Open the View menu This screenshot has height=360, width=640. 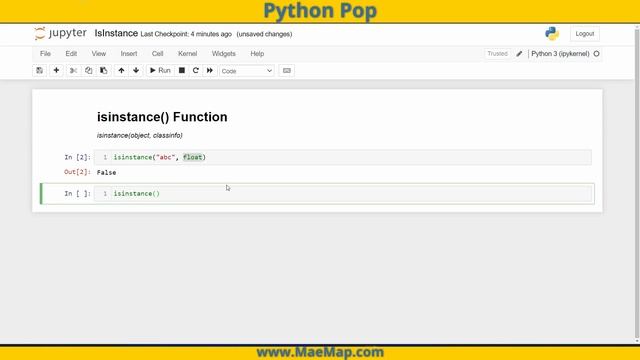99,53
